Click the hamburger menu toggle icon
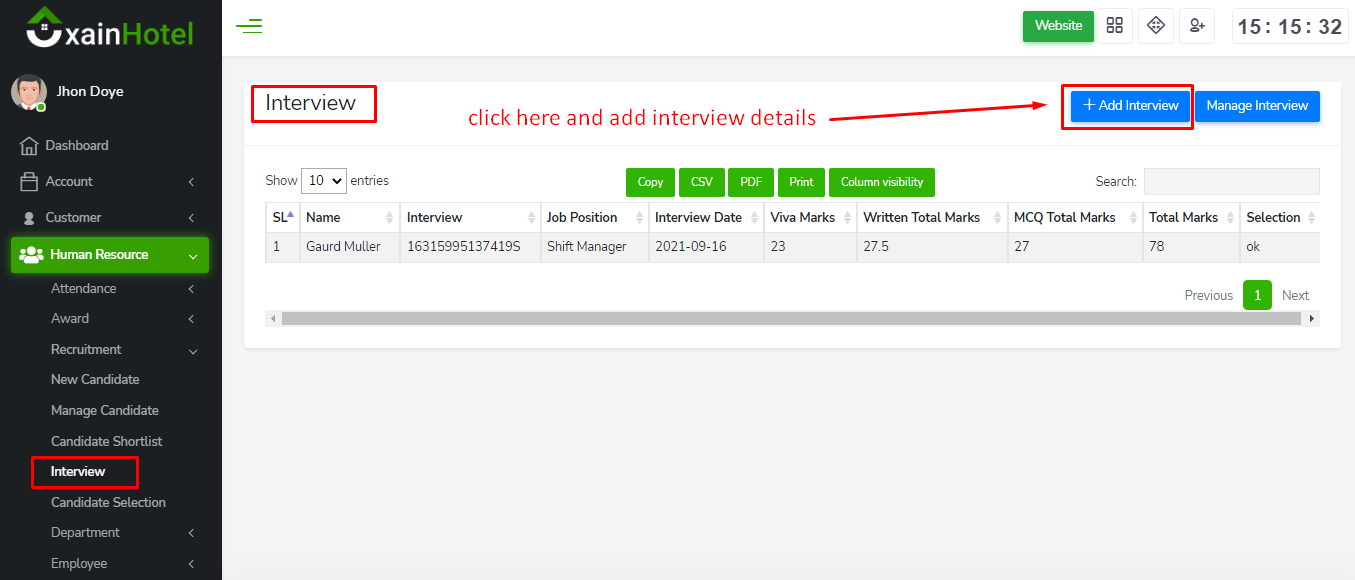The height and width of the screenshot is (580, 1355). click(249, 27)
